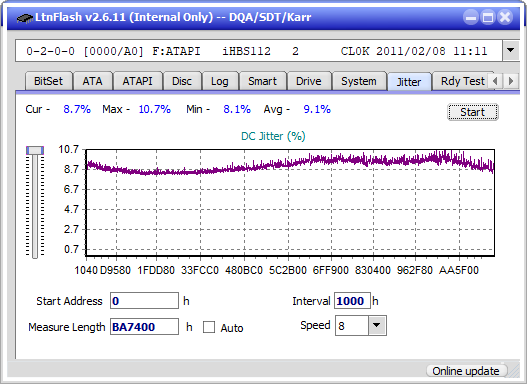The width and height of the screenshot is (527, 384).
Task: Open the Speed dropdown list
Action: [x=377, y=325]
